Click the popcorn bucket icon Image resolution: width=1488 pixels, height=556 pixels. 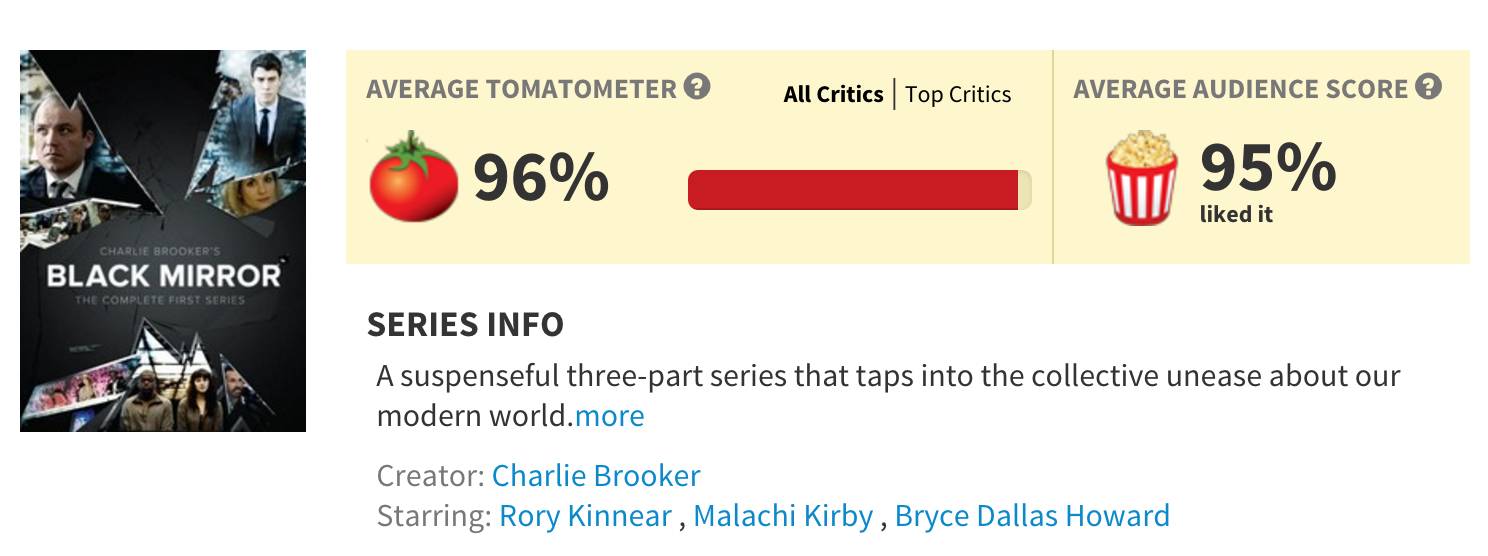click(1141, 180)
